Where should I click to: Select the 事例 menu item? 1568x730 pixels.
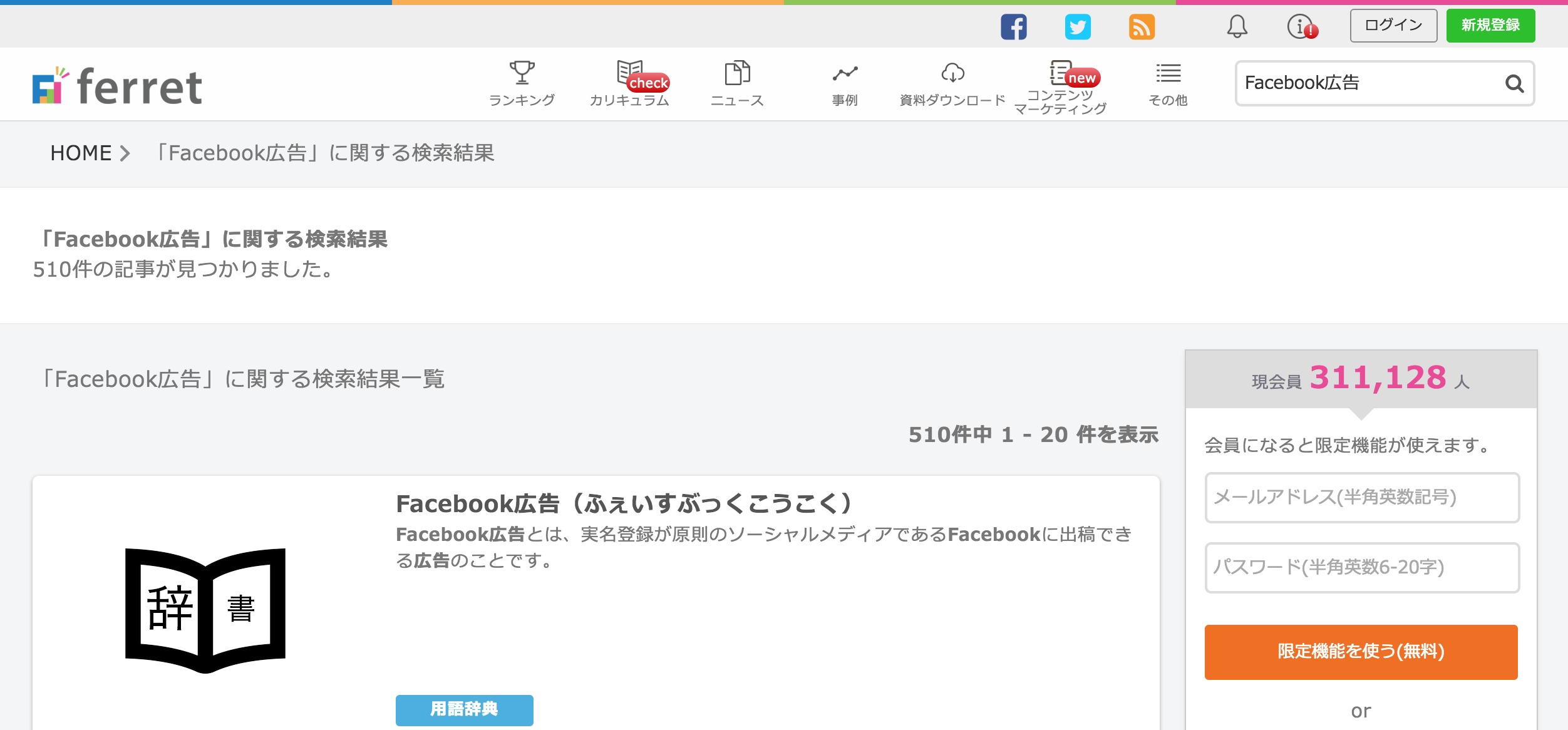pyautogui.click(x=845, y=85)
